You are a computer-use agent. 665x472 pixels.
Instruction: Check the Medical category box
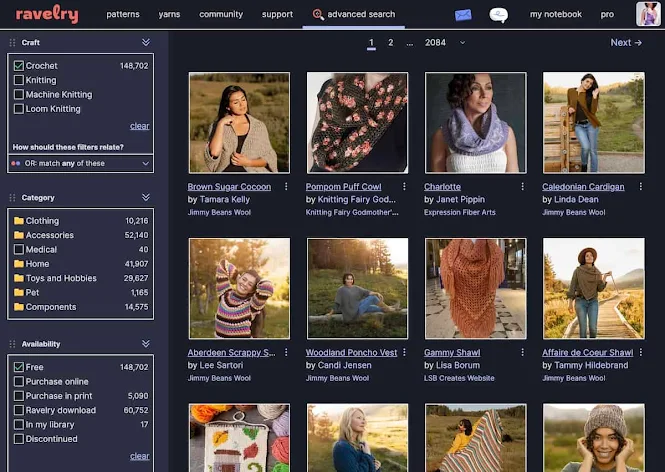tap(19, 249)
